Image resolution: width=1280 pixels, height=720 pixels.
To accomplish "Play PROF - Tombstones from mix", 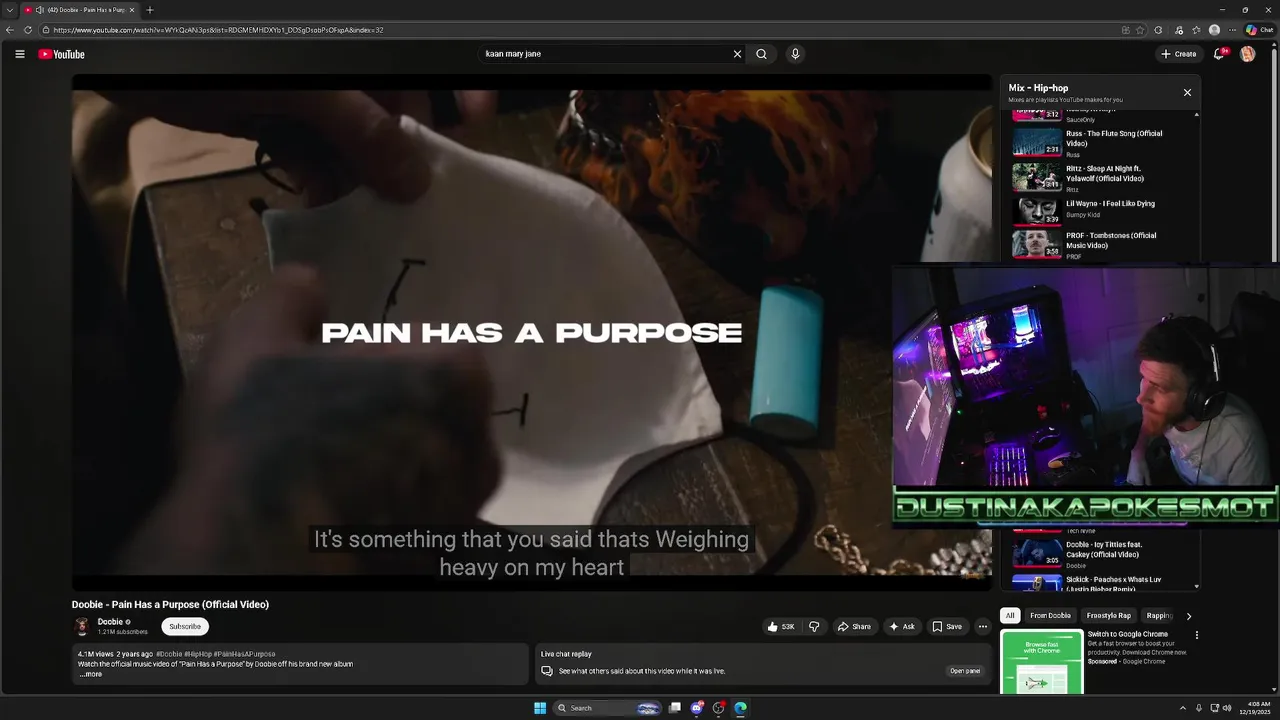I will pos(1105,245).
